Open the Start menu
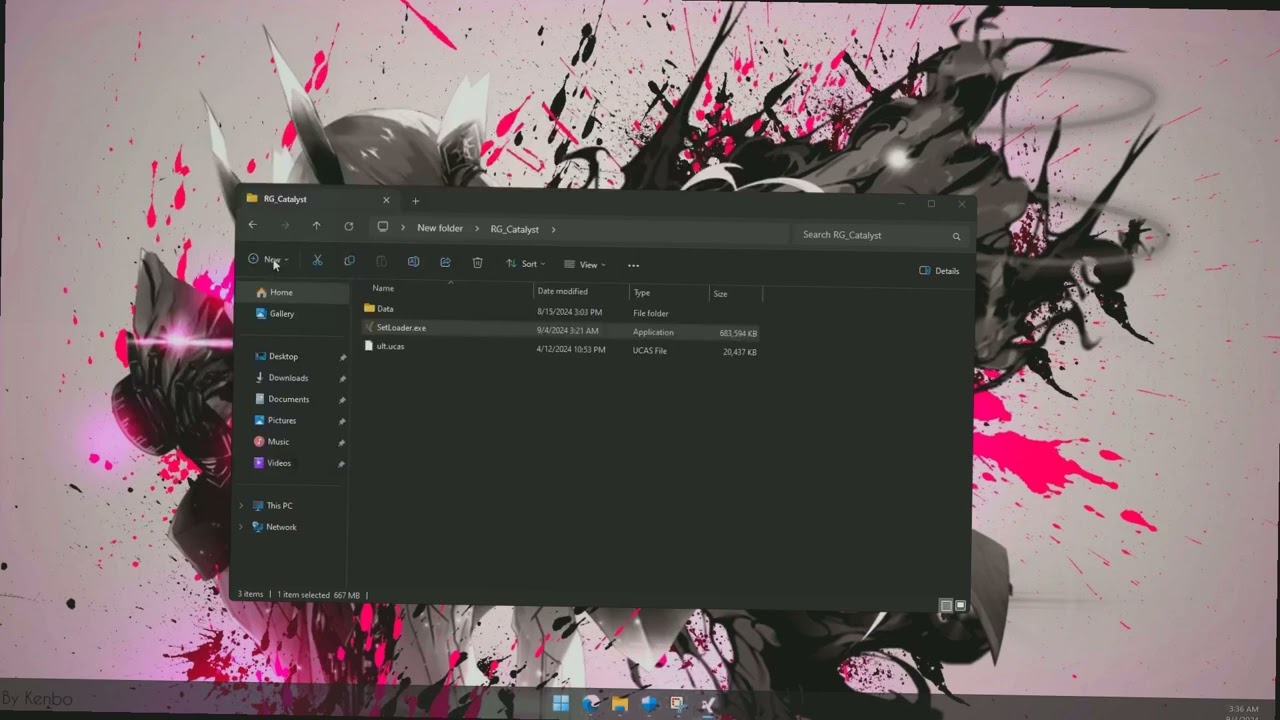 (x=560, y=703)
